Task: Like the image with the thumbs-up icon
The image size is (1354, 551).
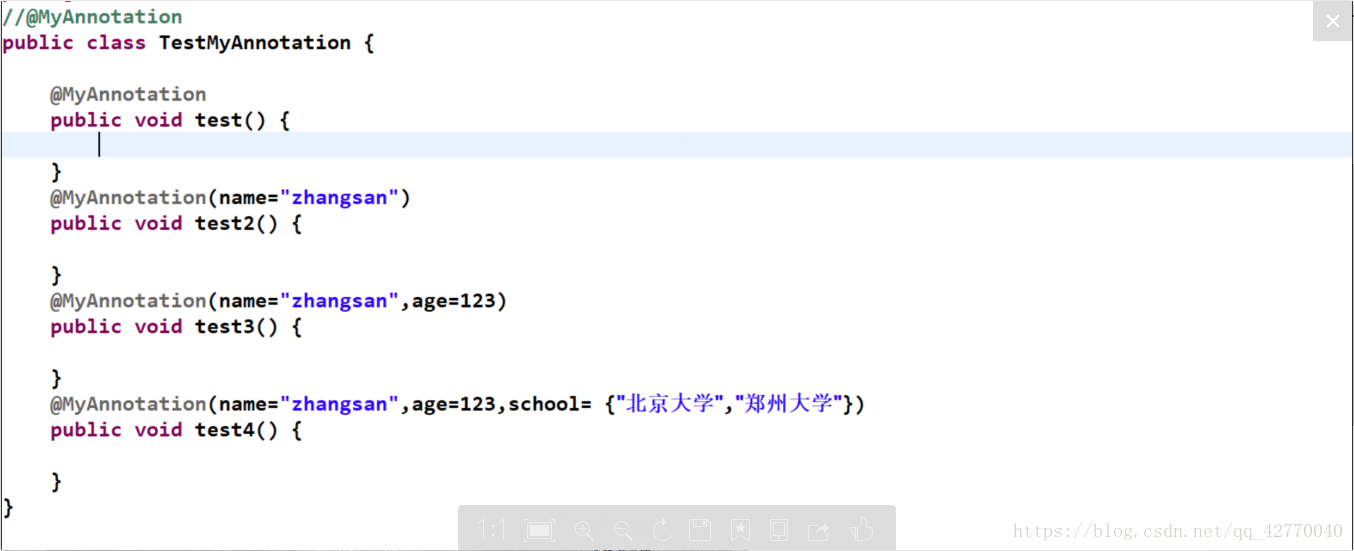Action: [861, 530]
